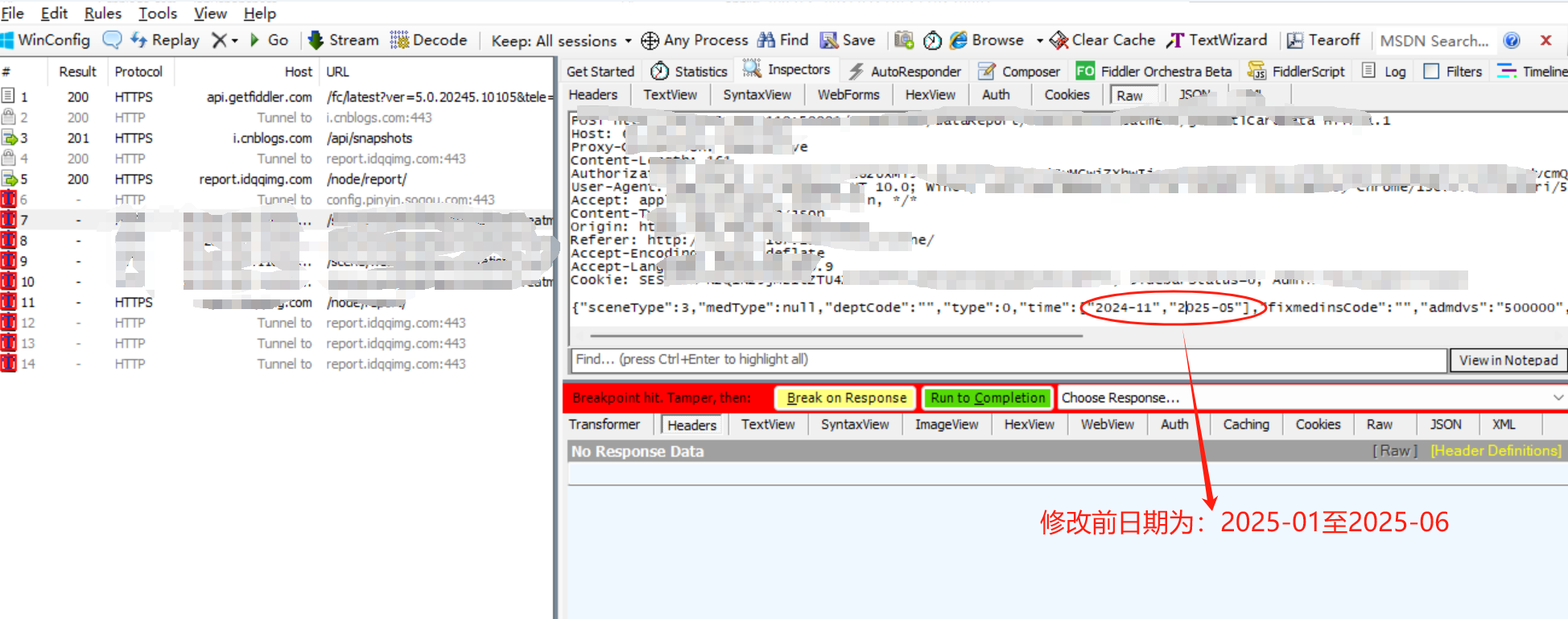Click View in Notepad button
1568x619 pixels.
[x=1508, y=361]
